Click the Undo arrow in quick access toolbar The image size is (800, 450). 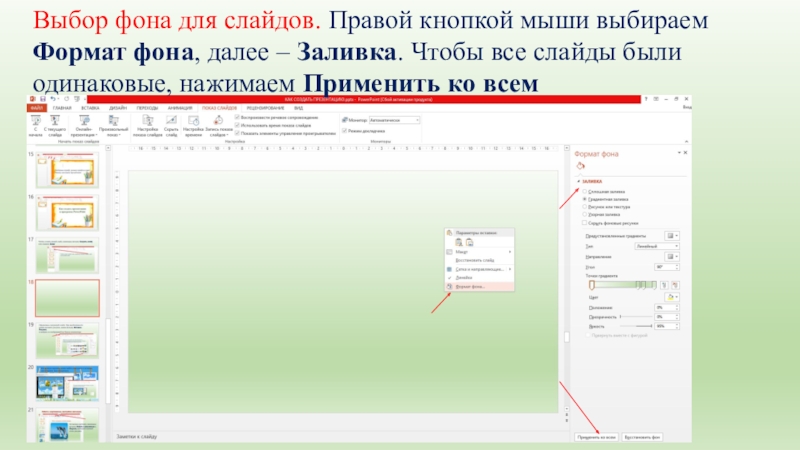click(53, 99)
